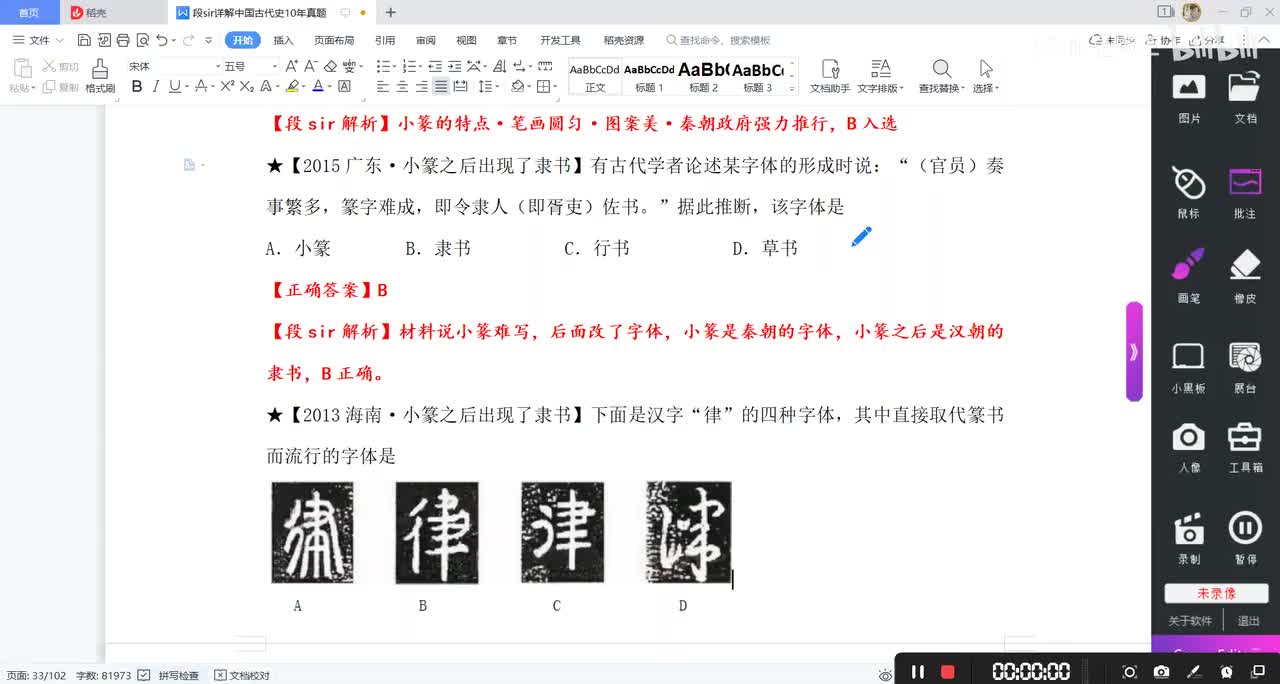Switch to 视图 ribbon tab
Screen dimensions: 1280x684
pos(466,40)
